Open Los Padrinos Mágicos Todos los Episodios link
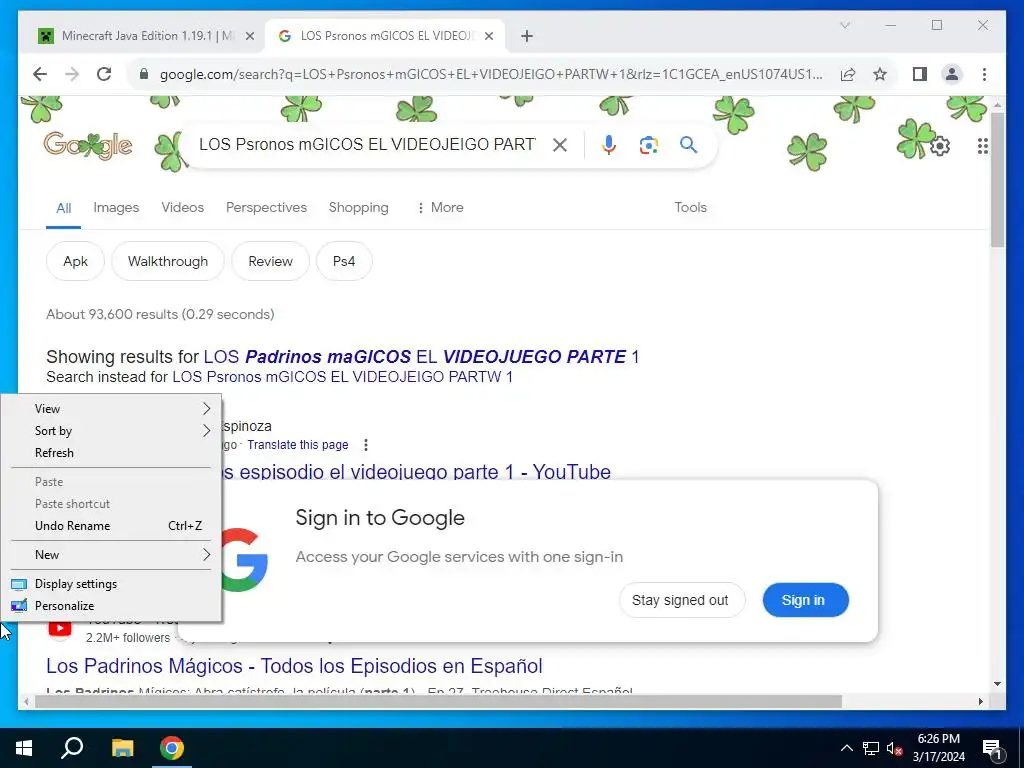The height and width of the screenshot is (768, 1024). [294, 666]
